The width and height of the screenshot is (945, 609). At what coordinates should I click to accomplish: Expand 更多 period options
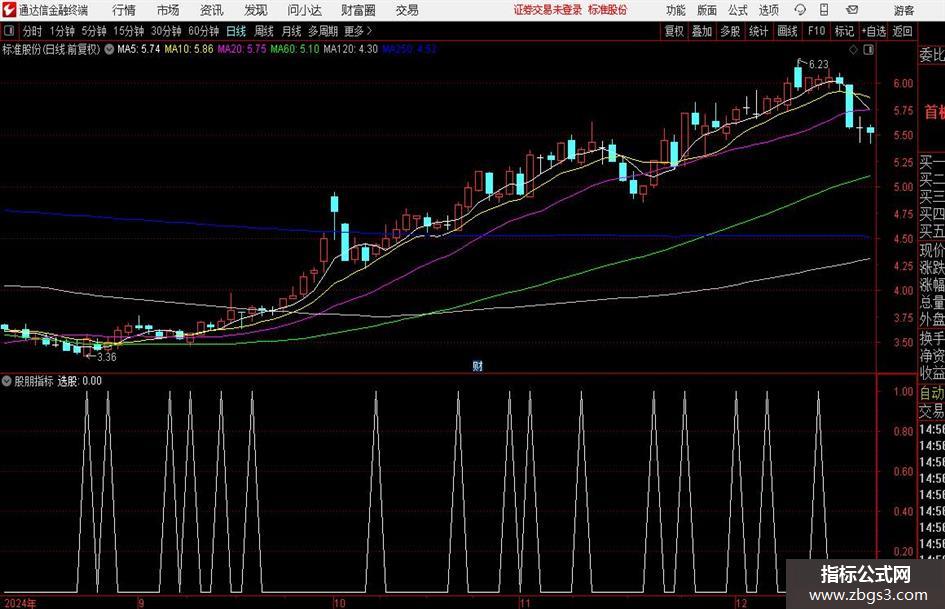[x=358, y=31]
